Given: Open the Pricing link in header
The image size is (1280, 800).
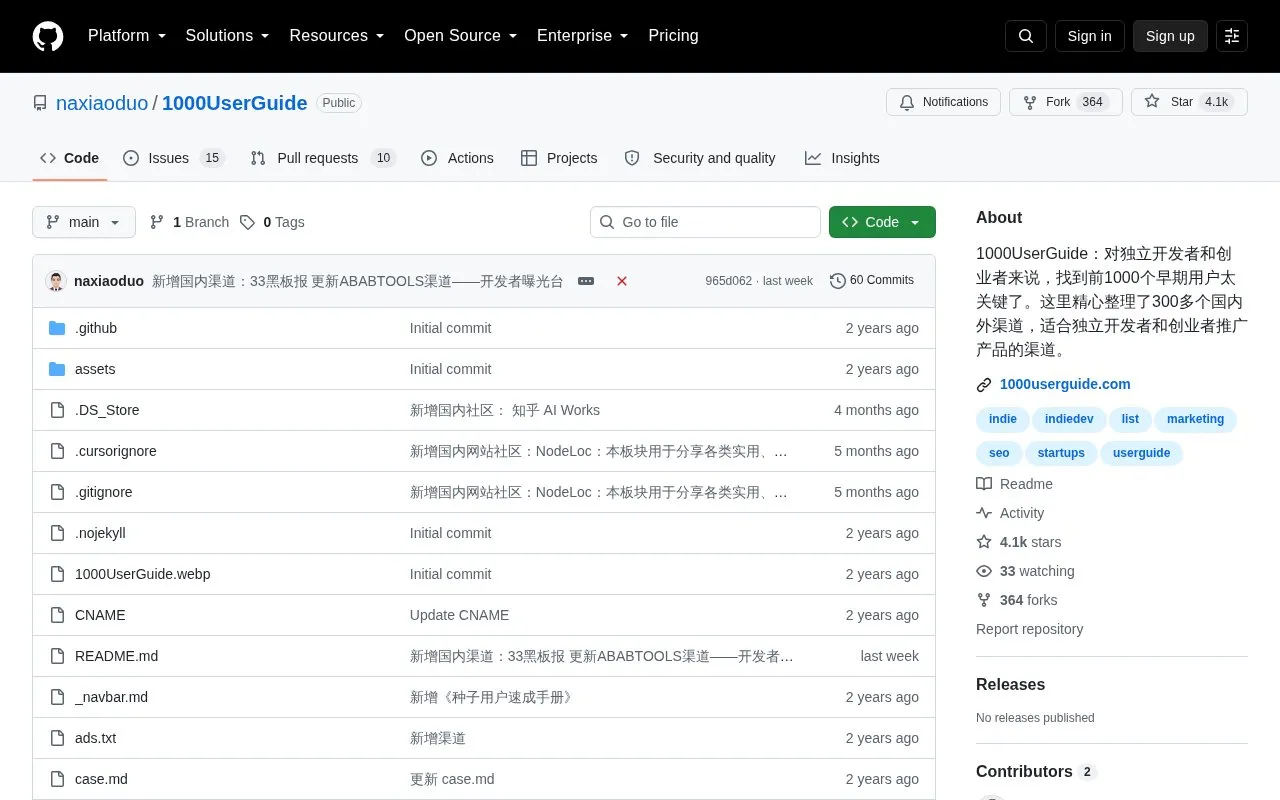Looking at the screenshot, I should [673, 36].
